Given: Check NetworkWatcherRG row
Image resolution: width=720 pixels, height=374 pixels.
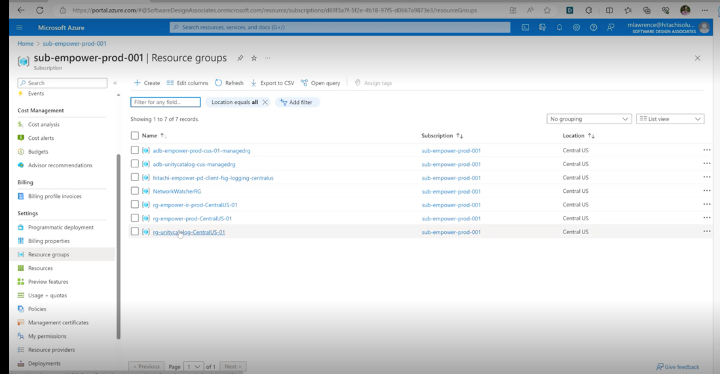Looking at the screenshot, I should (x=135, y=191).
